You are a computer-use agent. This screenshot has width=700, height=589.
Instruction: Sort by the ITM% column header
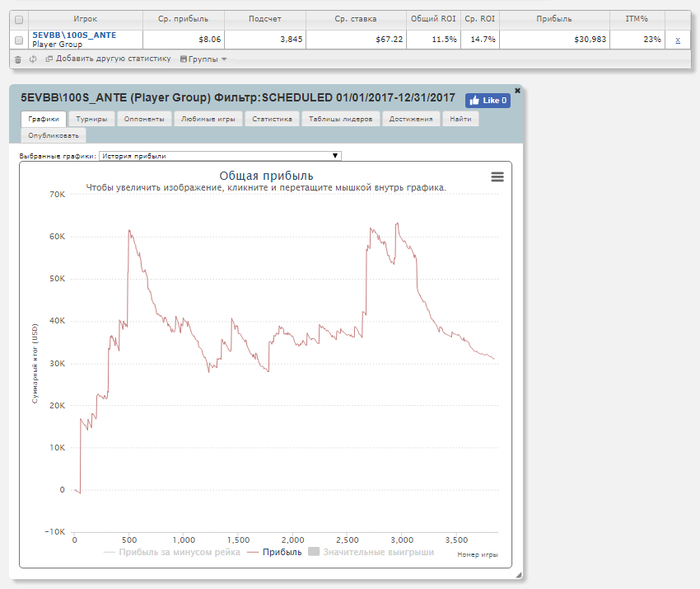[x=637, y=19]
